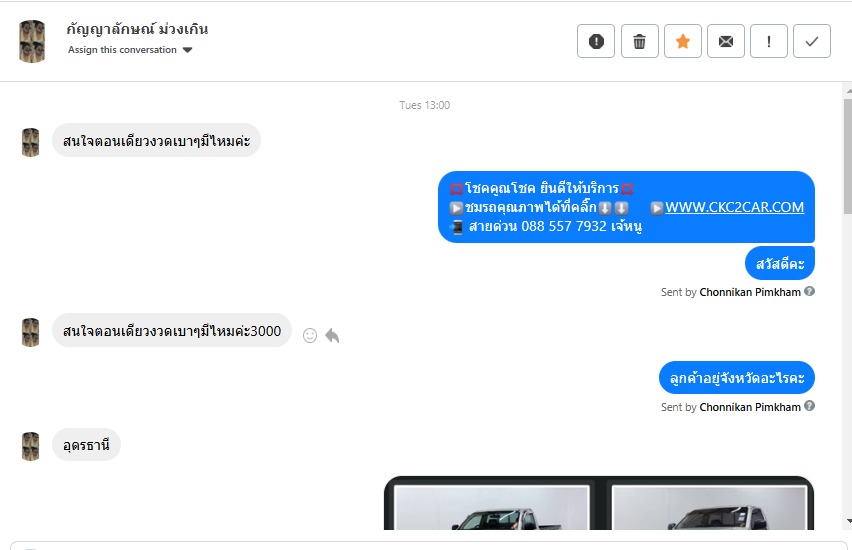Mark conversation unread with envelope icon
Image resolution: width=852 pixels, height=550 pixels.
coord(726,41)
